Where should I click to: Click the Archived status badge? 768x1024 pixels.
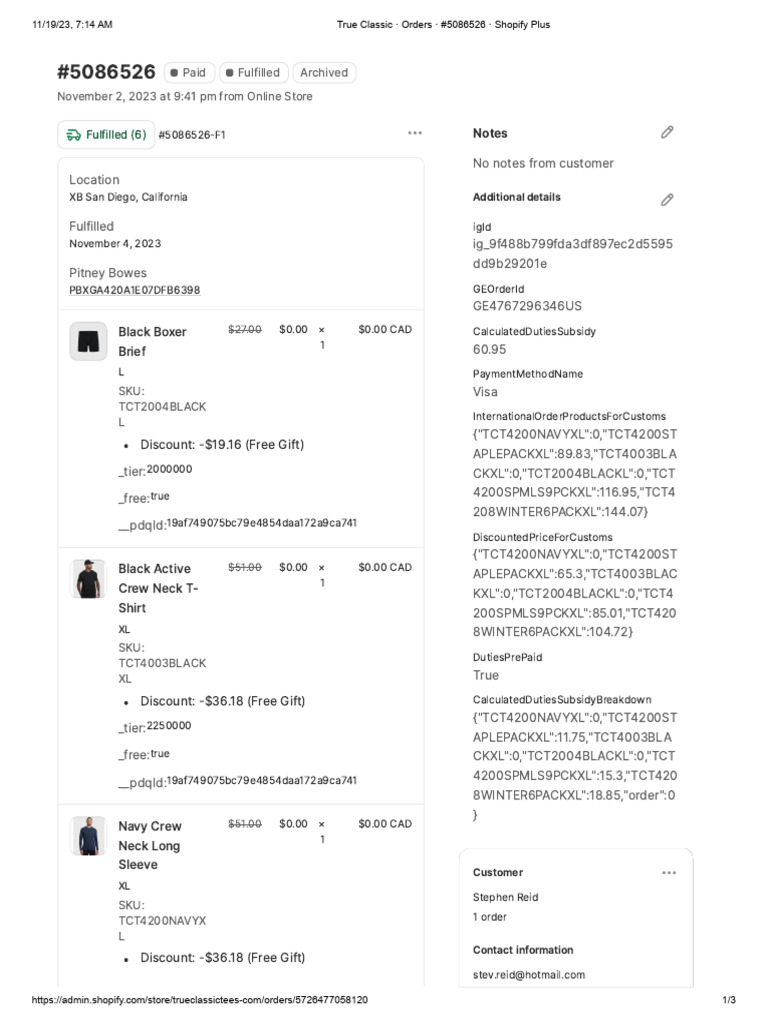(324, 73)
